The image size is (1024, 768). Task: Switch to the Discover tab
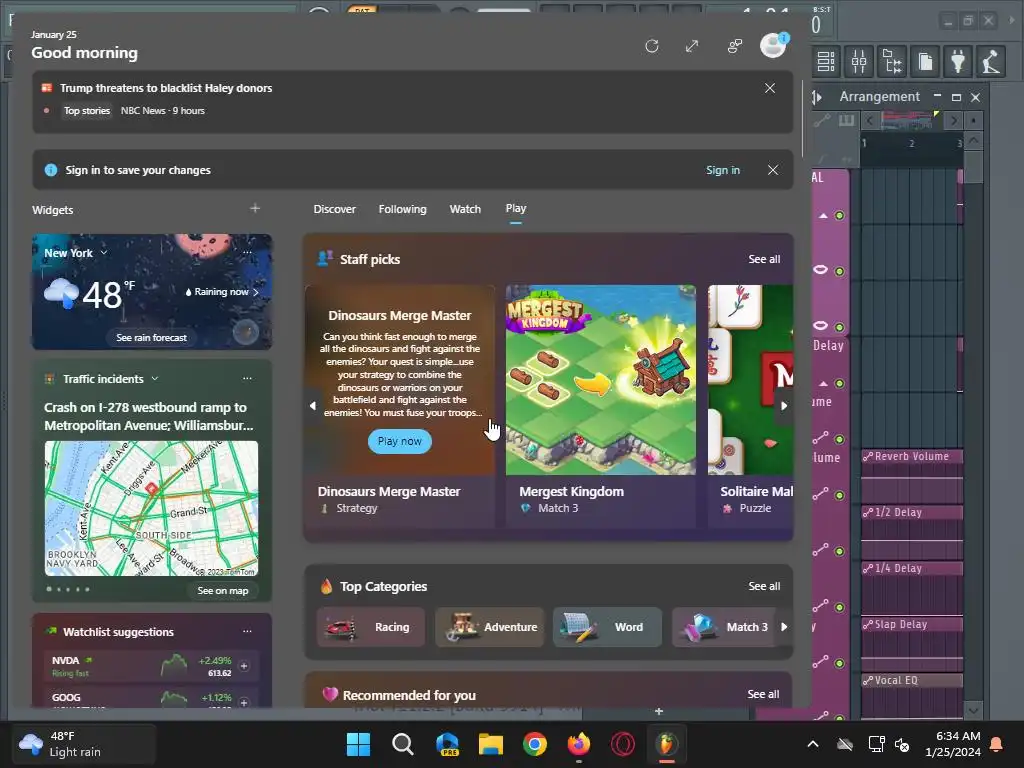[x=334, y=209]
